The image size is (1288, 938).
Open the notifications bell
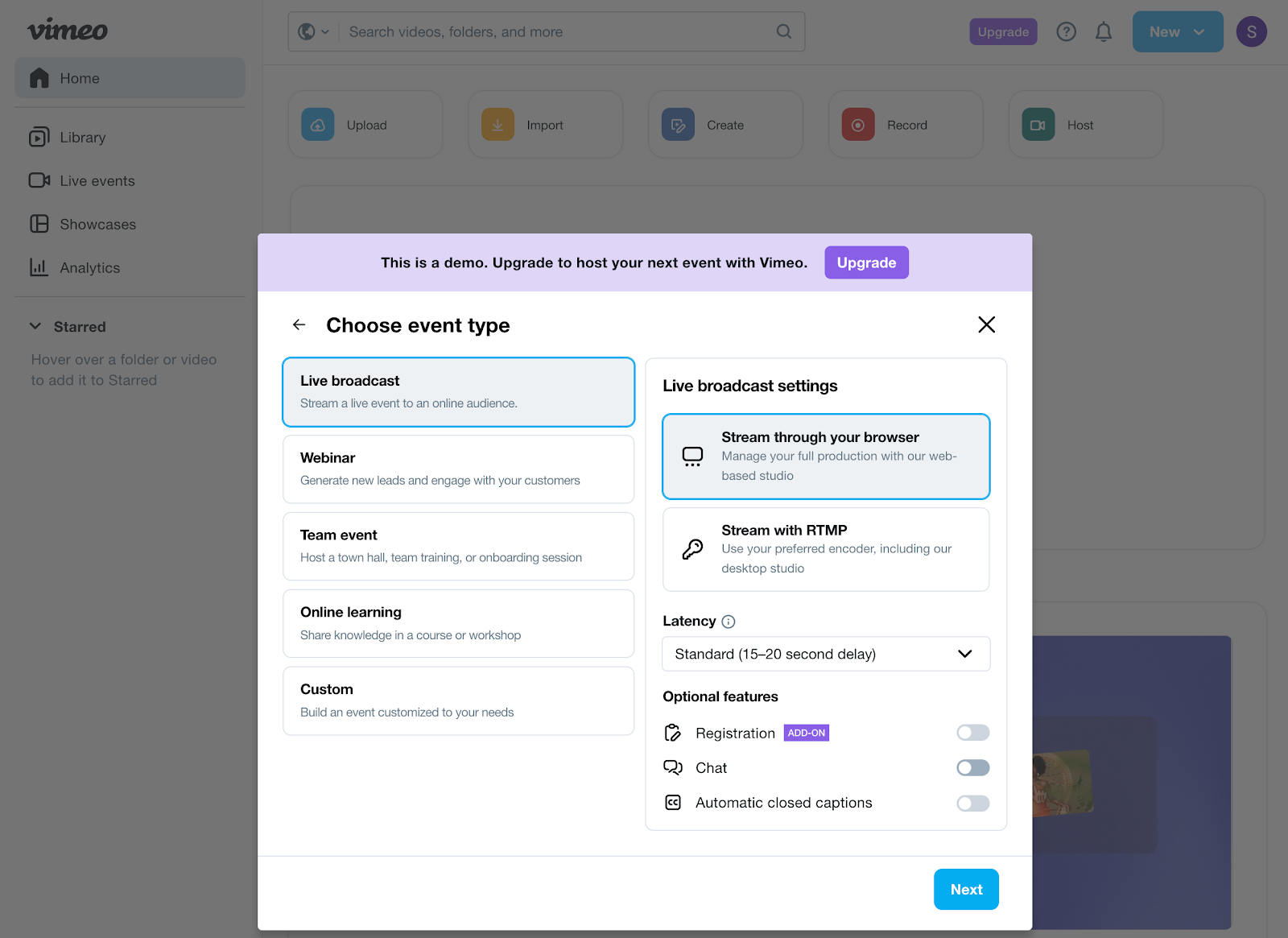coord(1103,31)
